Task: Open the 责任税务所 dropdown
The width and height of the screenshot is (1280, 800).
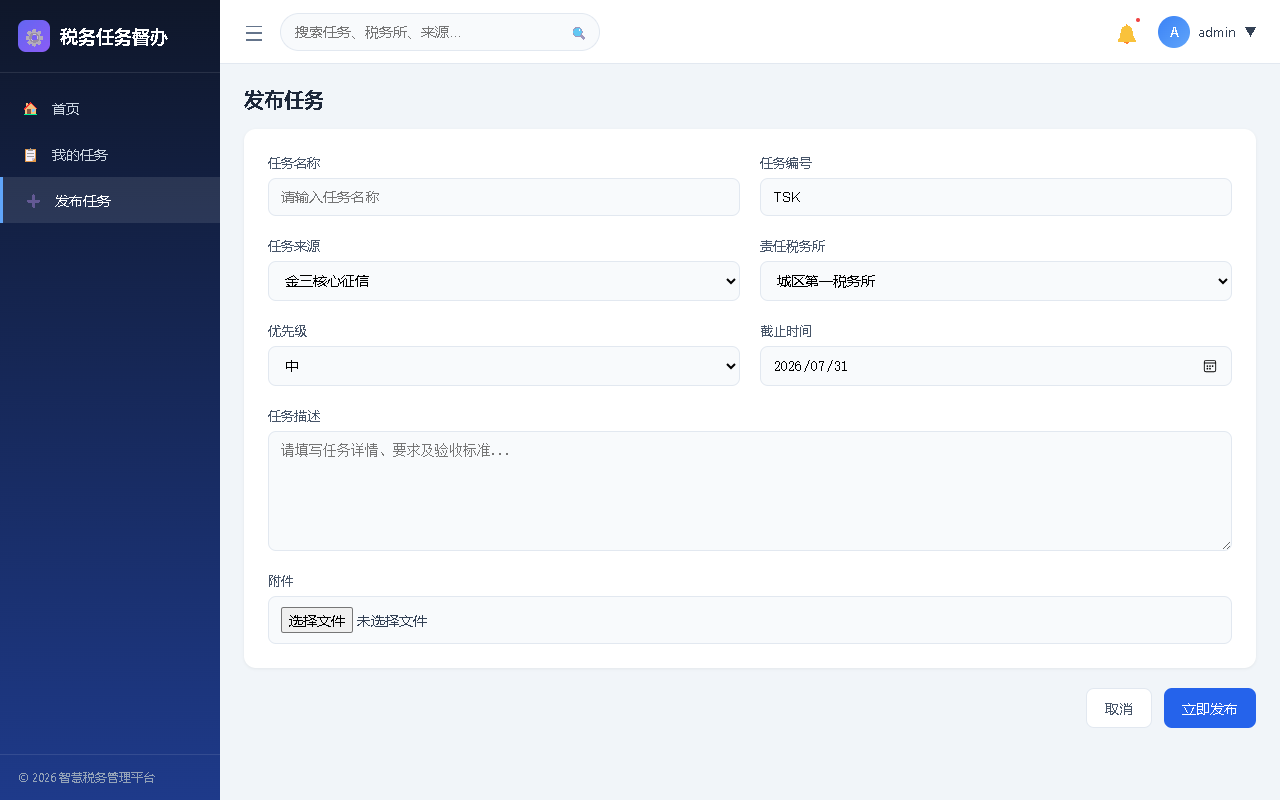Action: point(996,281)
